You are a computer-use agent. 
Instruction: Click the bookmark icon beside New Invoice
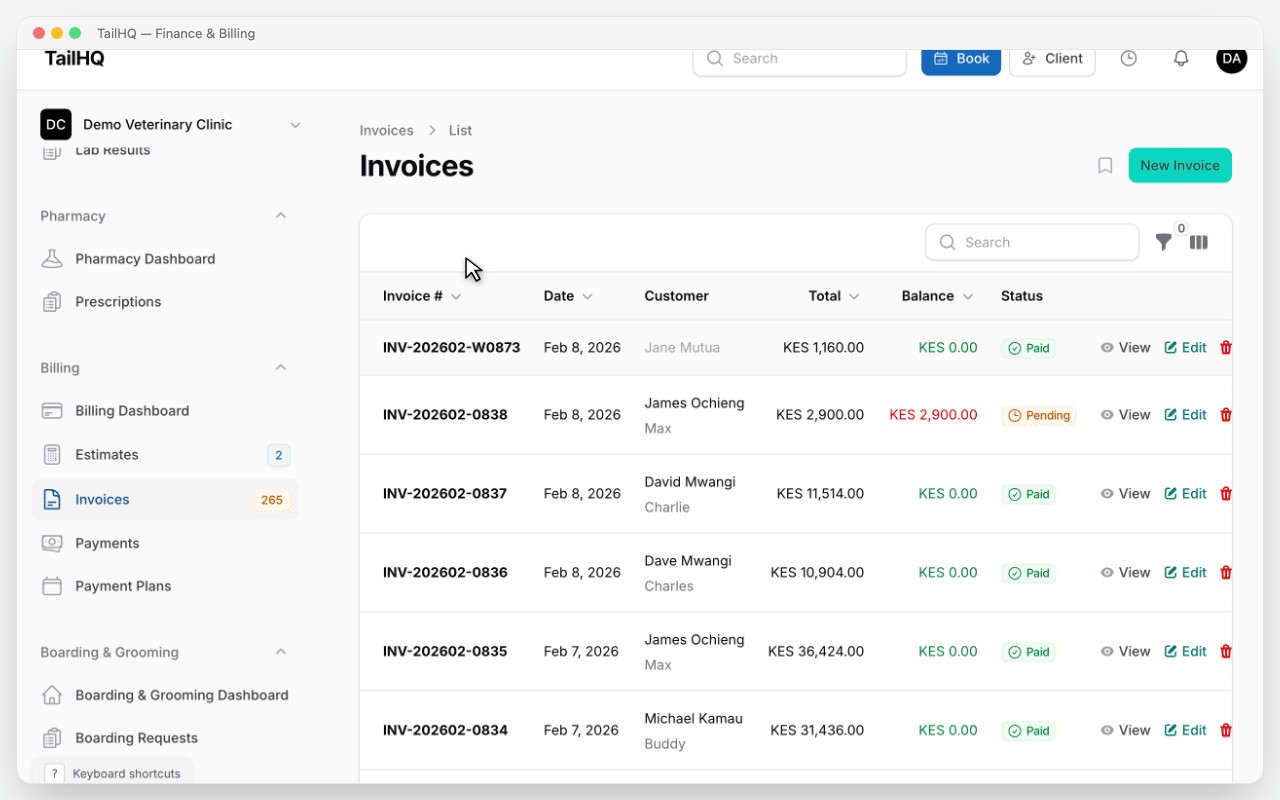(1105, 166)
